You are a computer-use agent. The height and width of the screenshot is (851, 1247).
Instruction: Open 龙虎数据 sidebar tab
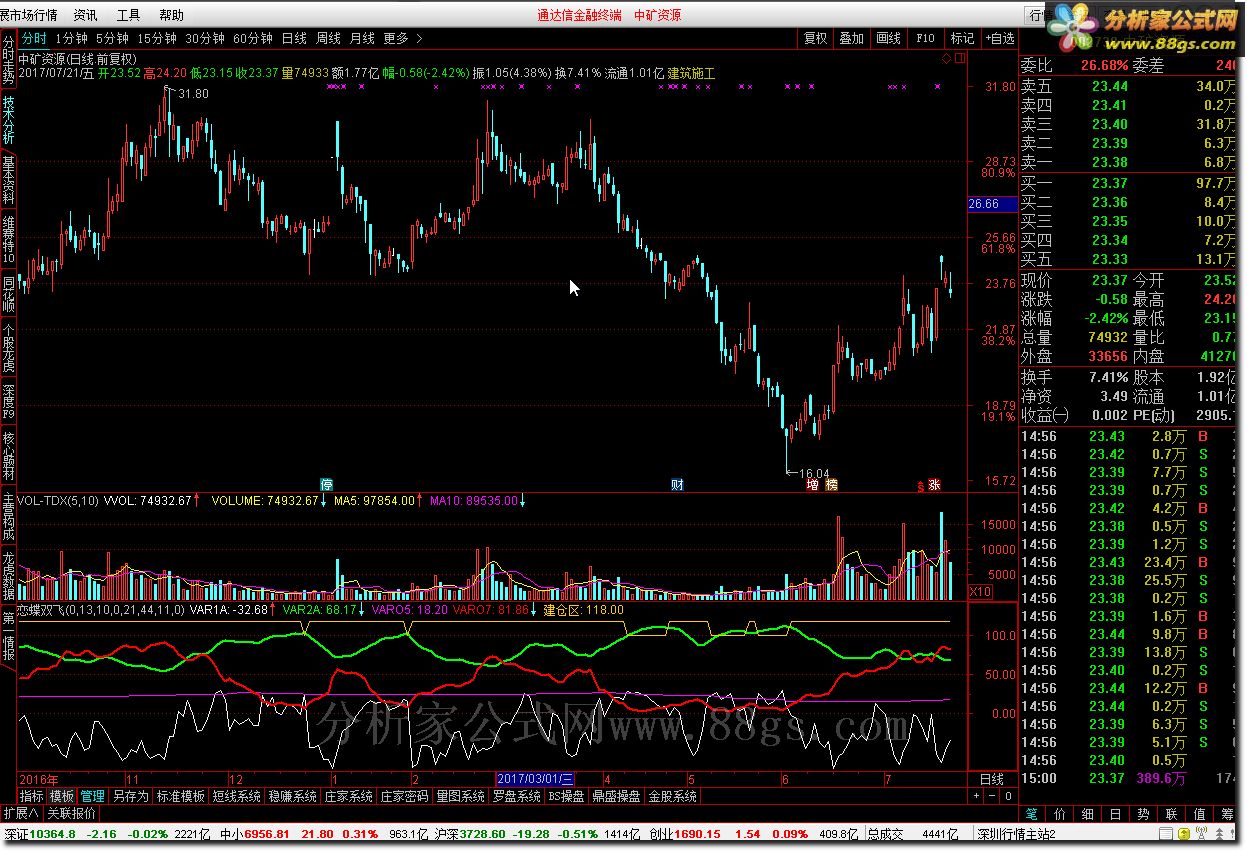[8, 574]
